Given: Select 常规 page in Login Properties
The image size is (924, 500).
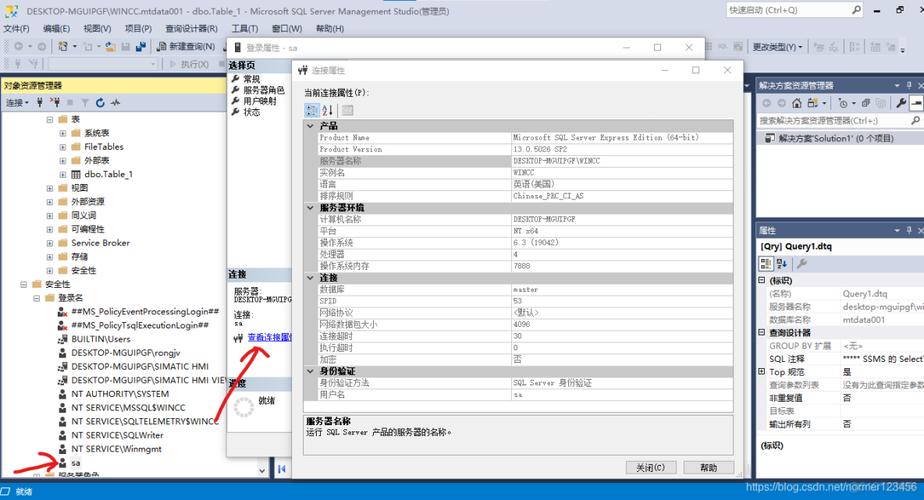Looking at the screenshot, I should (252, 79).
